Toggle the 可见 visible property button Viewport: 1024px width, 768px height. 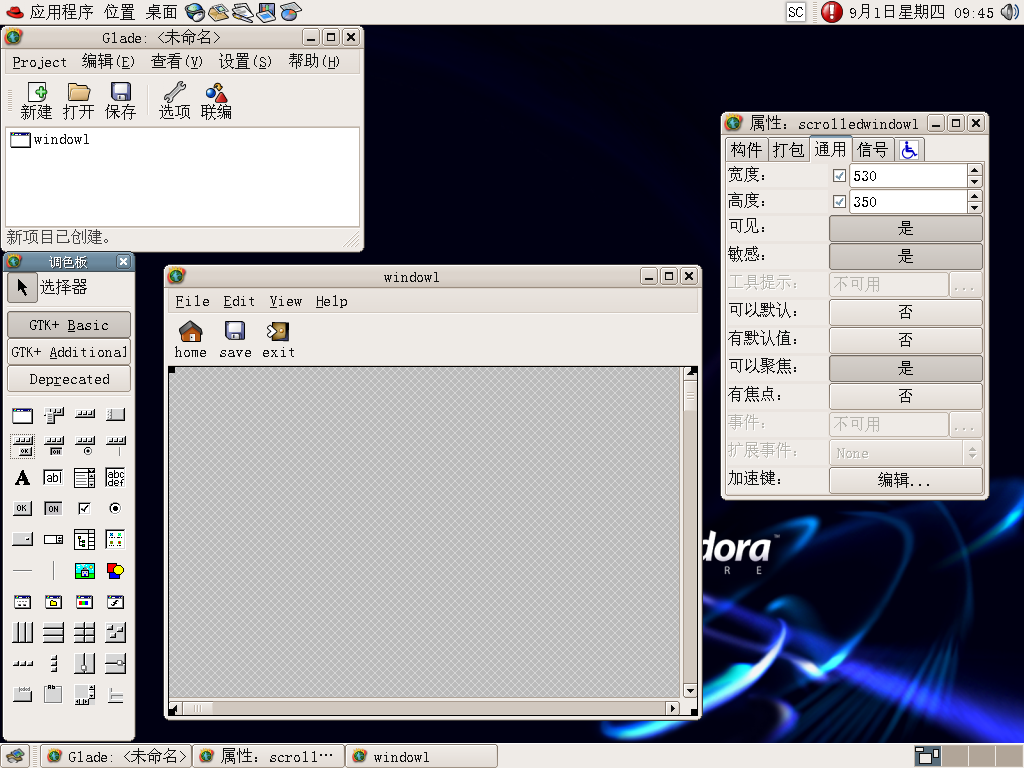tap(906, 228)
